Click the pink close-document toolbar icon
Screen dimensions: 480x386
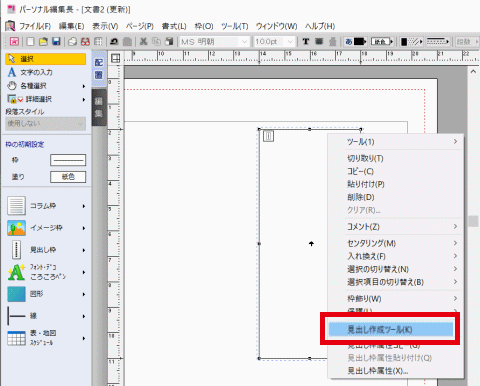tap(14, 42)
